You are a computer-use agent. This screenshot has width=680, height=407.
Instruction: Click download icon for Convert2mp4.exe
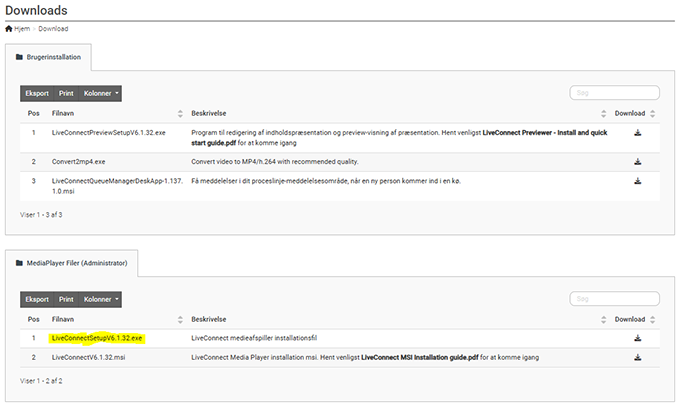coord(638,161)
